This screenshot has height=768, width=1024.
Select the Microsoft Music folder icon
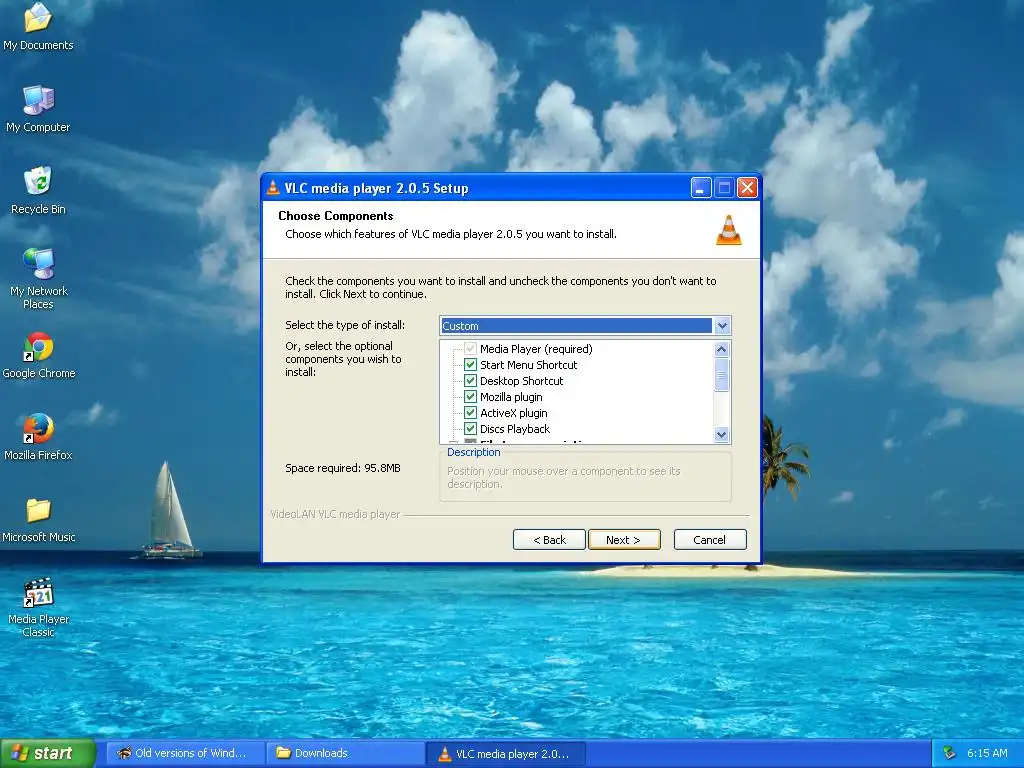point(39,520)
